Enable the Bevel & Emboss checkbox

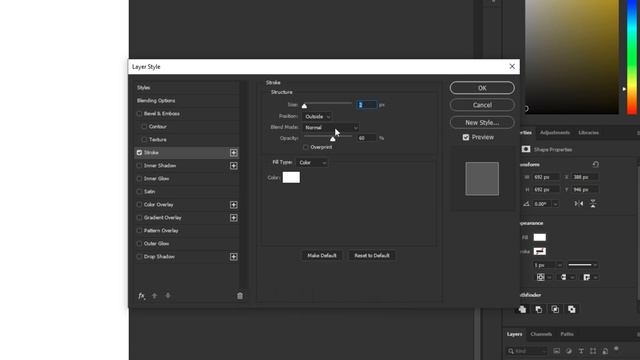click(139, 113)
